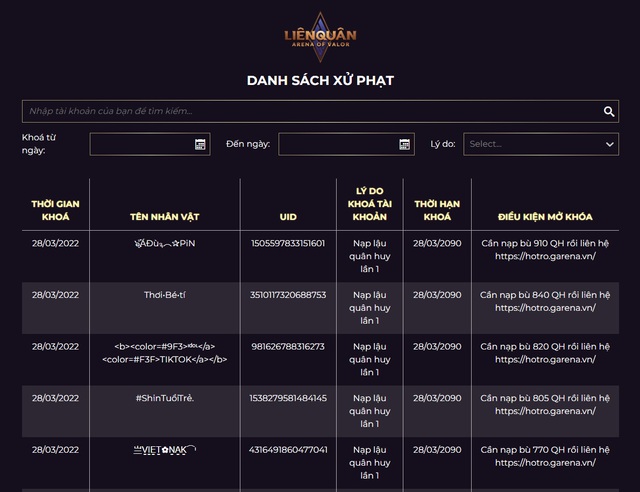Open hotro.garena.vn link in 805 QH row
The width and height of the screenshot is (640, 492).
click(x=545, y=411)
